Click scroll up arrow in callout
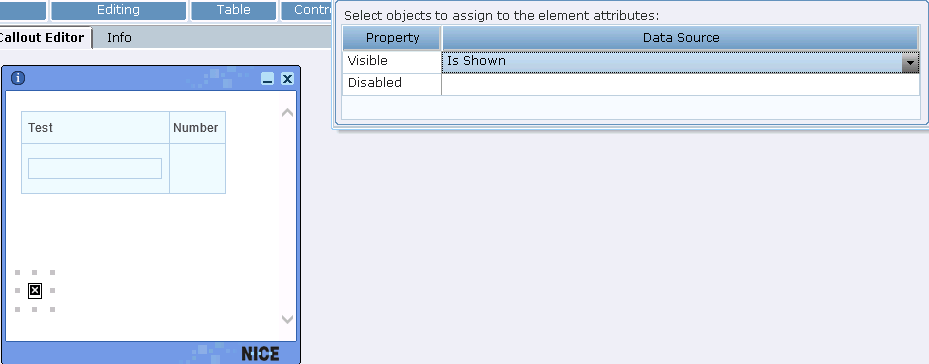 (x=287, y=112)
